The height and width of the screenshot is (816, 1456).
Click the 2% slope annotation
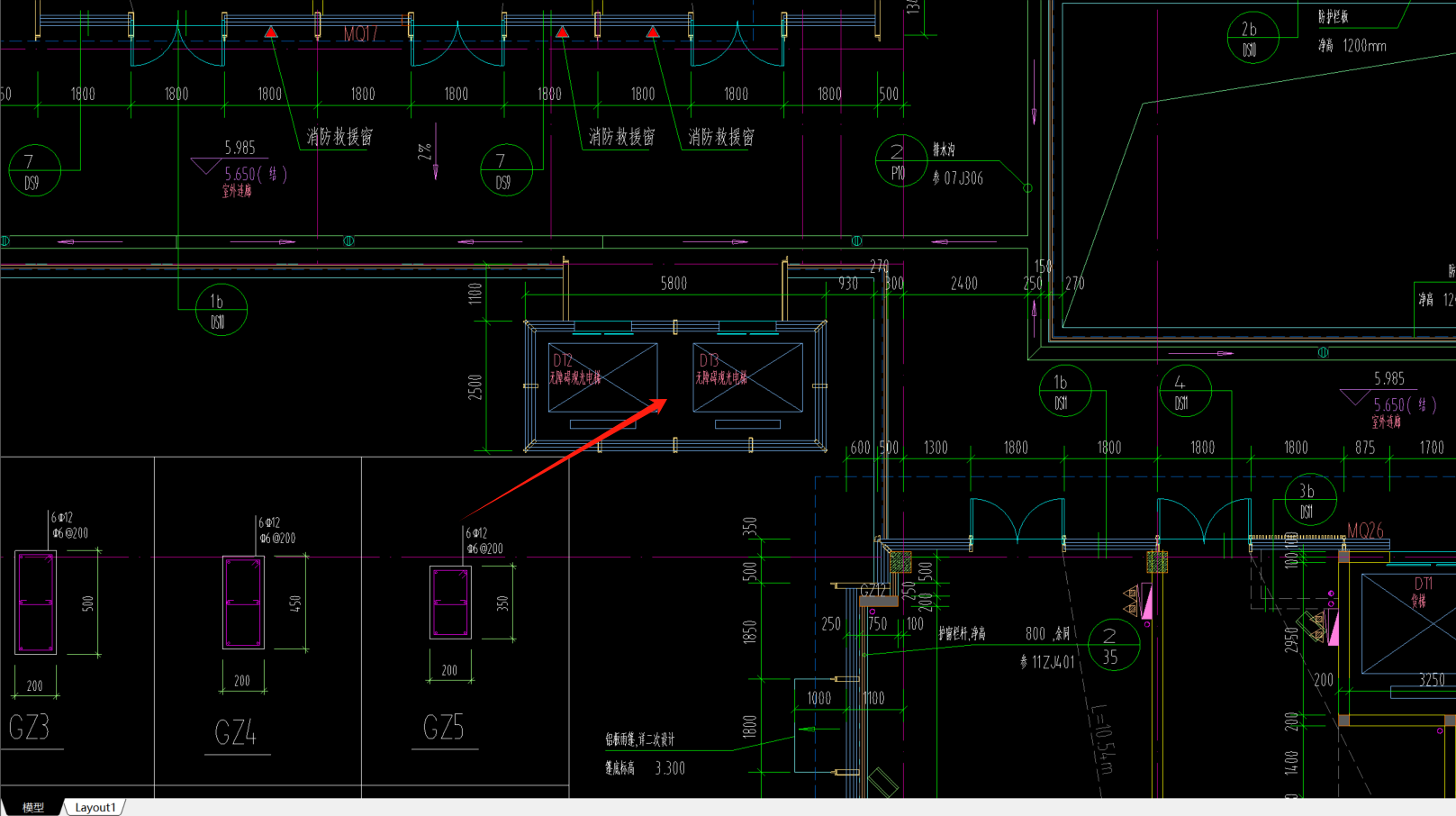coord(424,151)
